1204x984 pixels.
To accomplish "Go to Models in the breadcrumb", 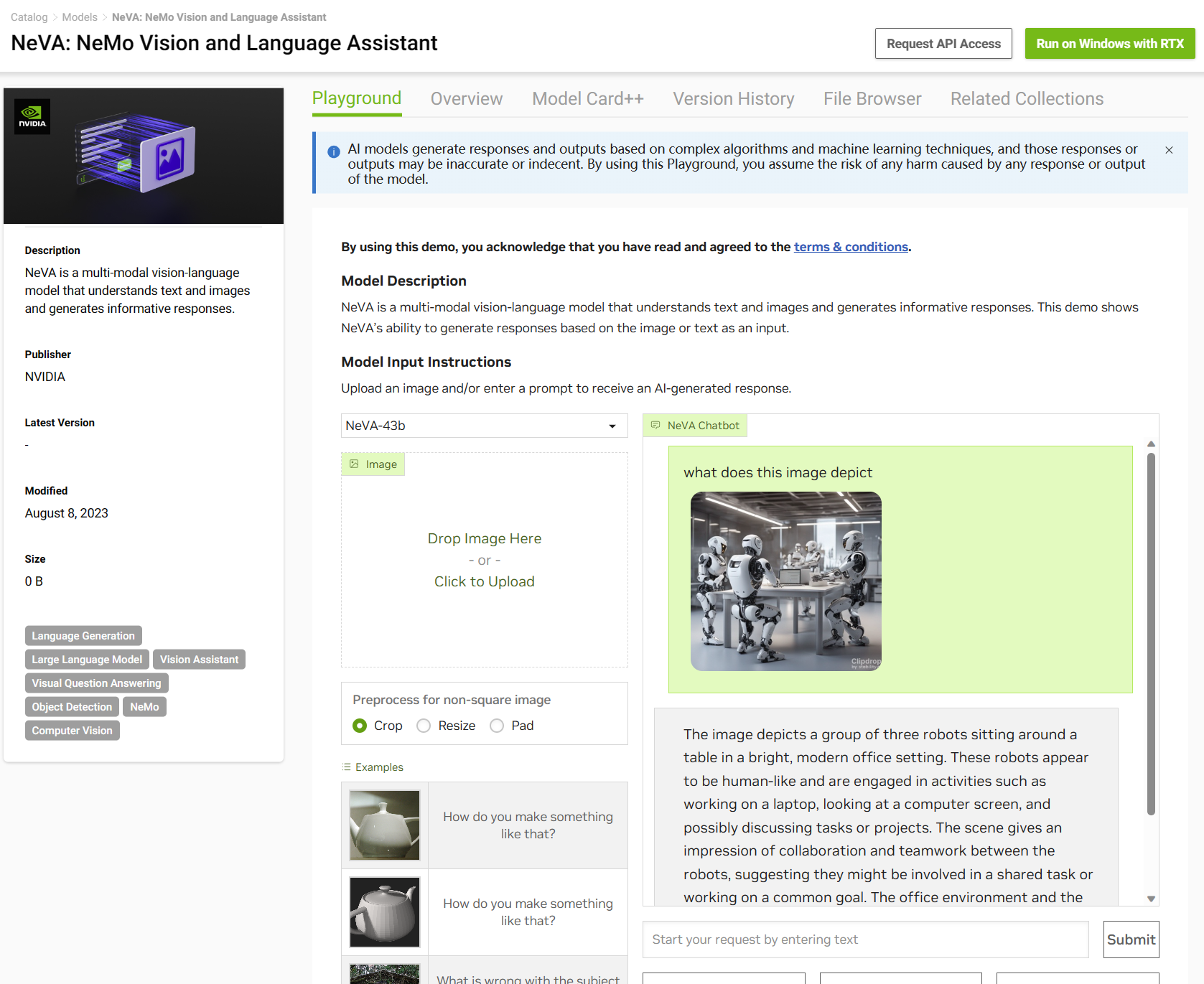I will [x=80, y=17].
